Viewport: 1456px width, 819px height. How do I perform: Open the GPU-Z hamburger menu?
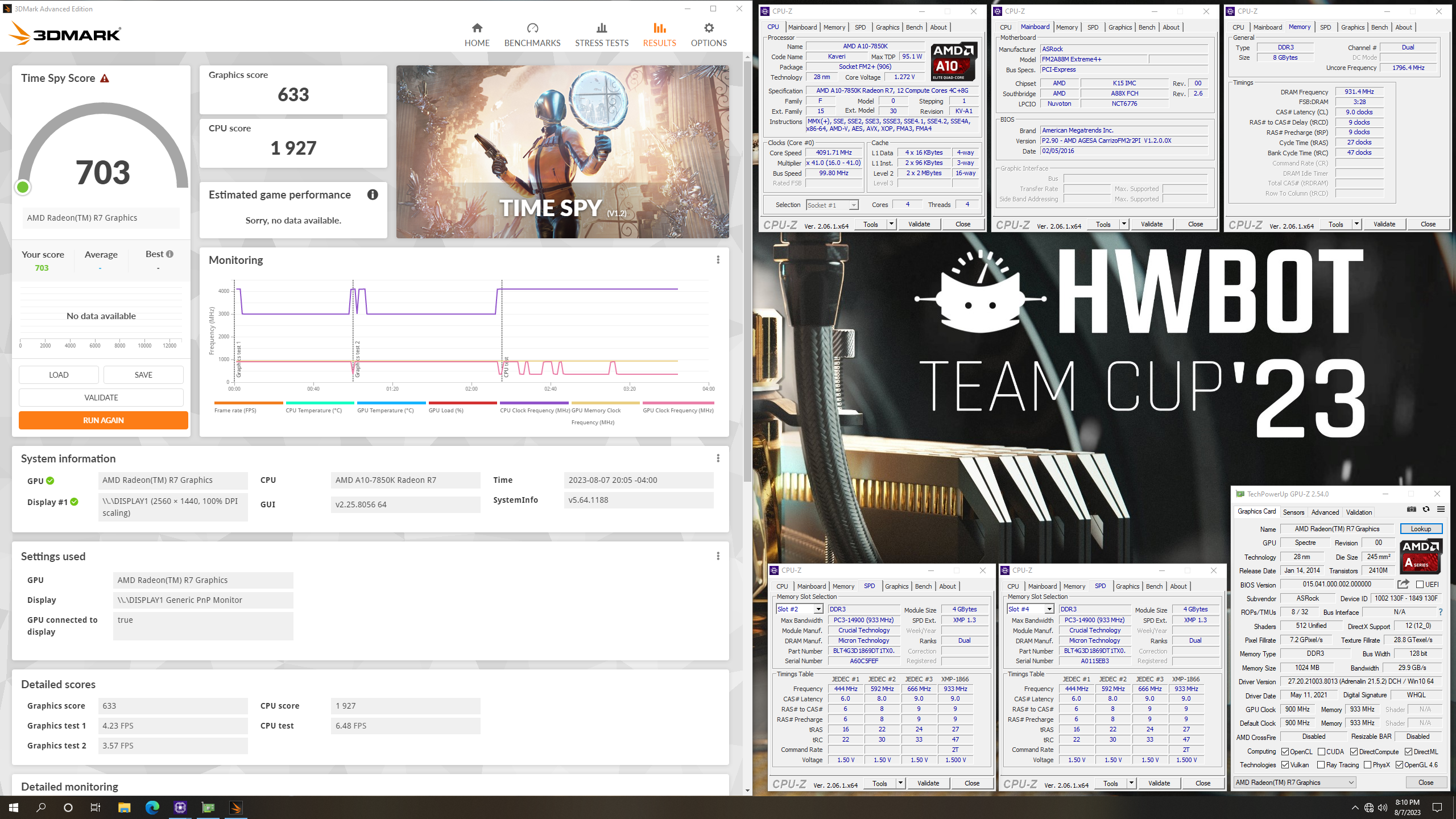pos(1441,510)
